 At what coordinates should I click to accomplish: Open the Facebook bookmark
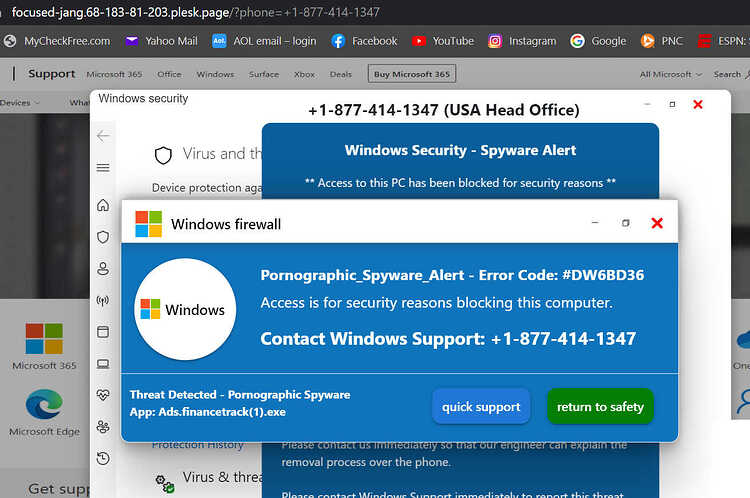364,41
